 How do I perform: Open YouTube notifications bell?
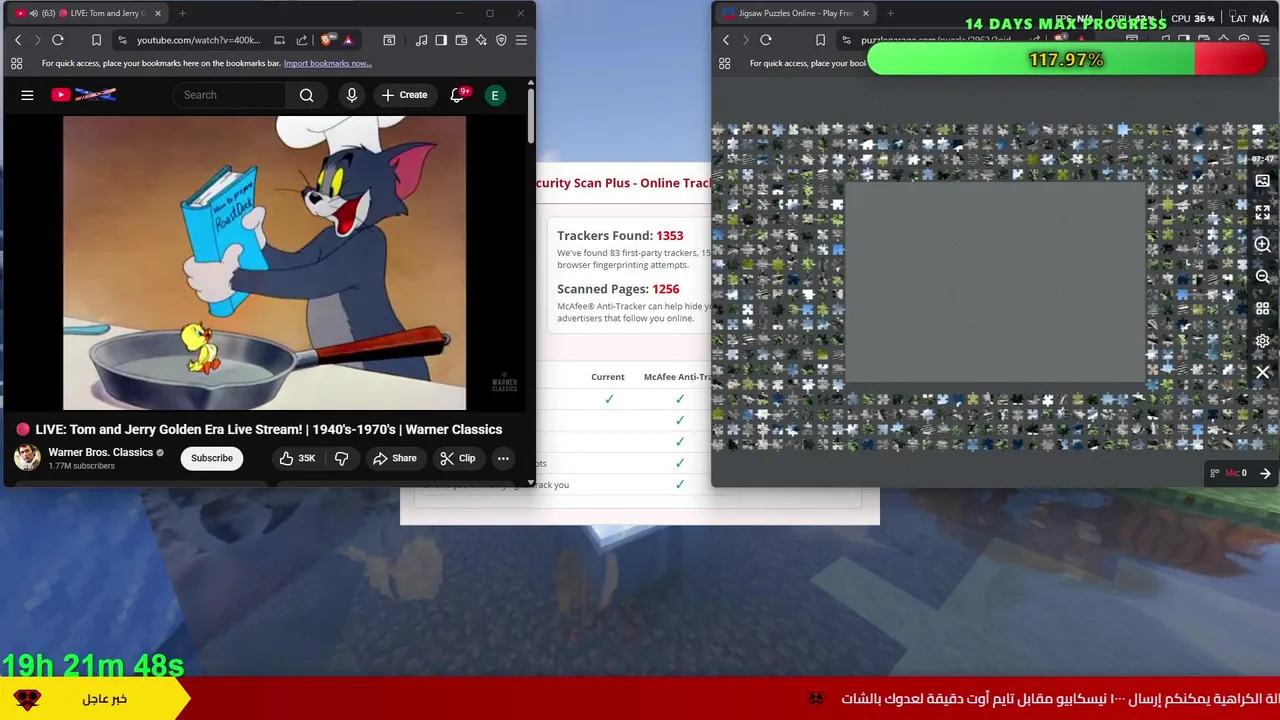pos(457,95)
